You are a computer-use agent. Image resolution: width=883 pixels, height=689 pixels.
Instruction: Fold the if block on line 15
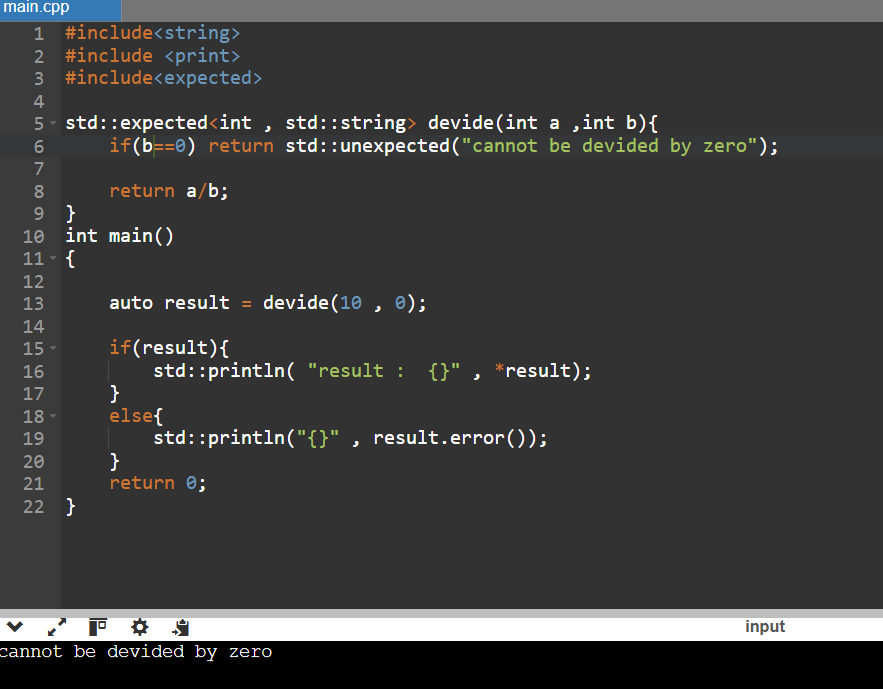52,348
